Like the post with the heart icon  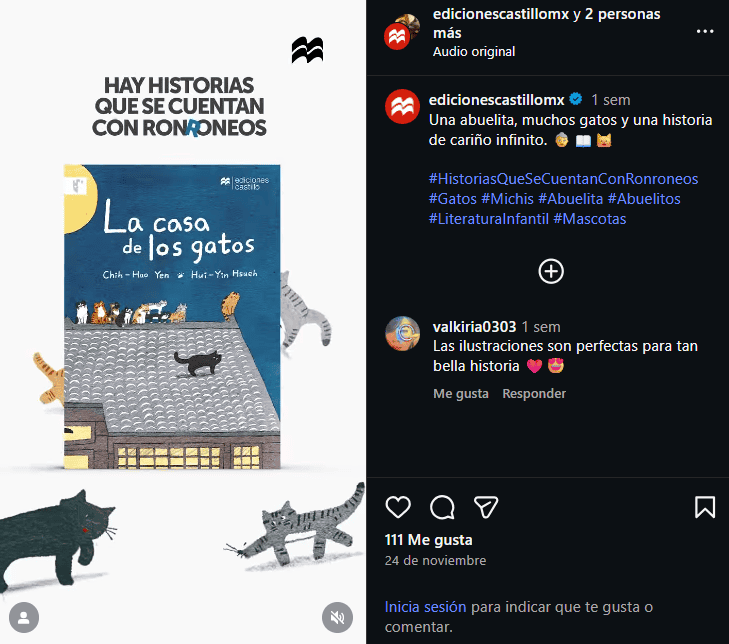click(x=398, y=507)
